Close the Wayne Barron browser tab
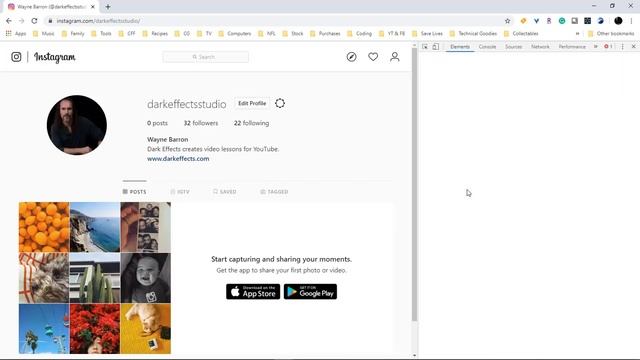Viewport: 640px width, 360px height. 93,7
